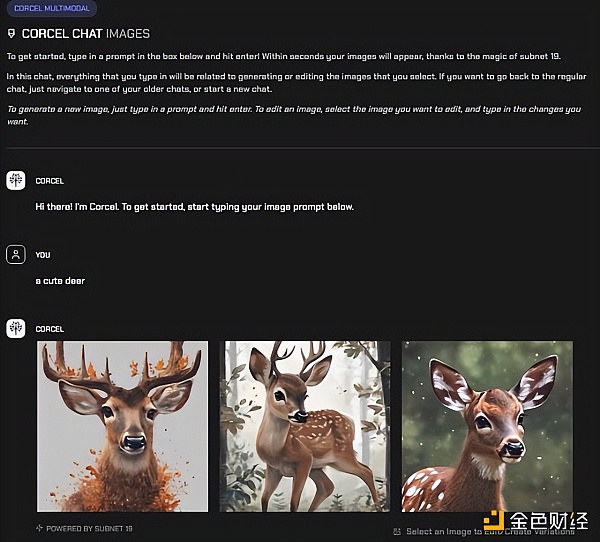Click Powered by Subnet 19 label
Screen dimensions: 600x542
[89, 529]
